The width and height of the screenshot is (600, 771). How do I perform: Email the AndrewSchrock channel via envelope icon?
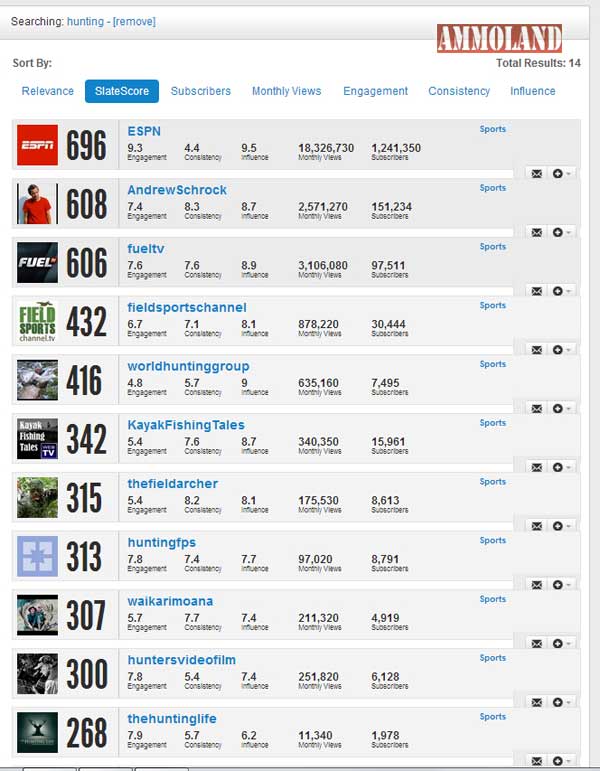(537, 232)
